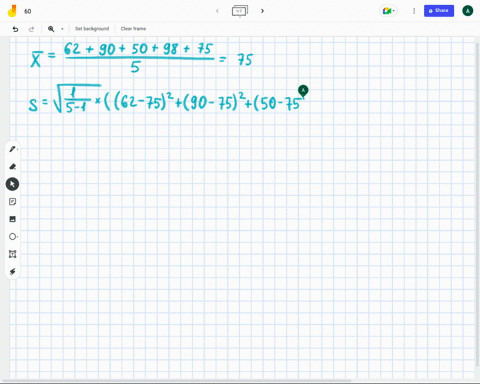Expand the zoom options dropdown arrow

pyautogui.click(x=62, y=29)
